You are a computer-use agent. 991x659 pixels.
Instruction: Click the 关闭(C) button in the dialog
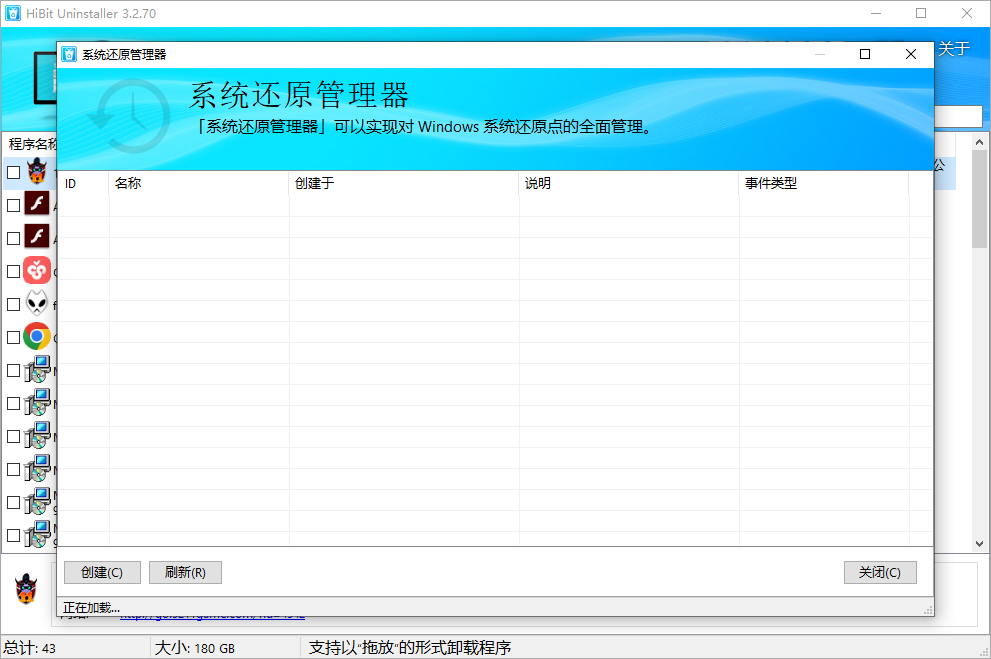pyautogui.click(x=879, y=572)
